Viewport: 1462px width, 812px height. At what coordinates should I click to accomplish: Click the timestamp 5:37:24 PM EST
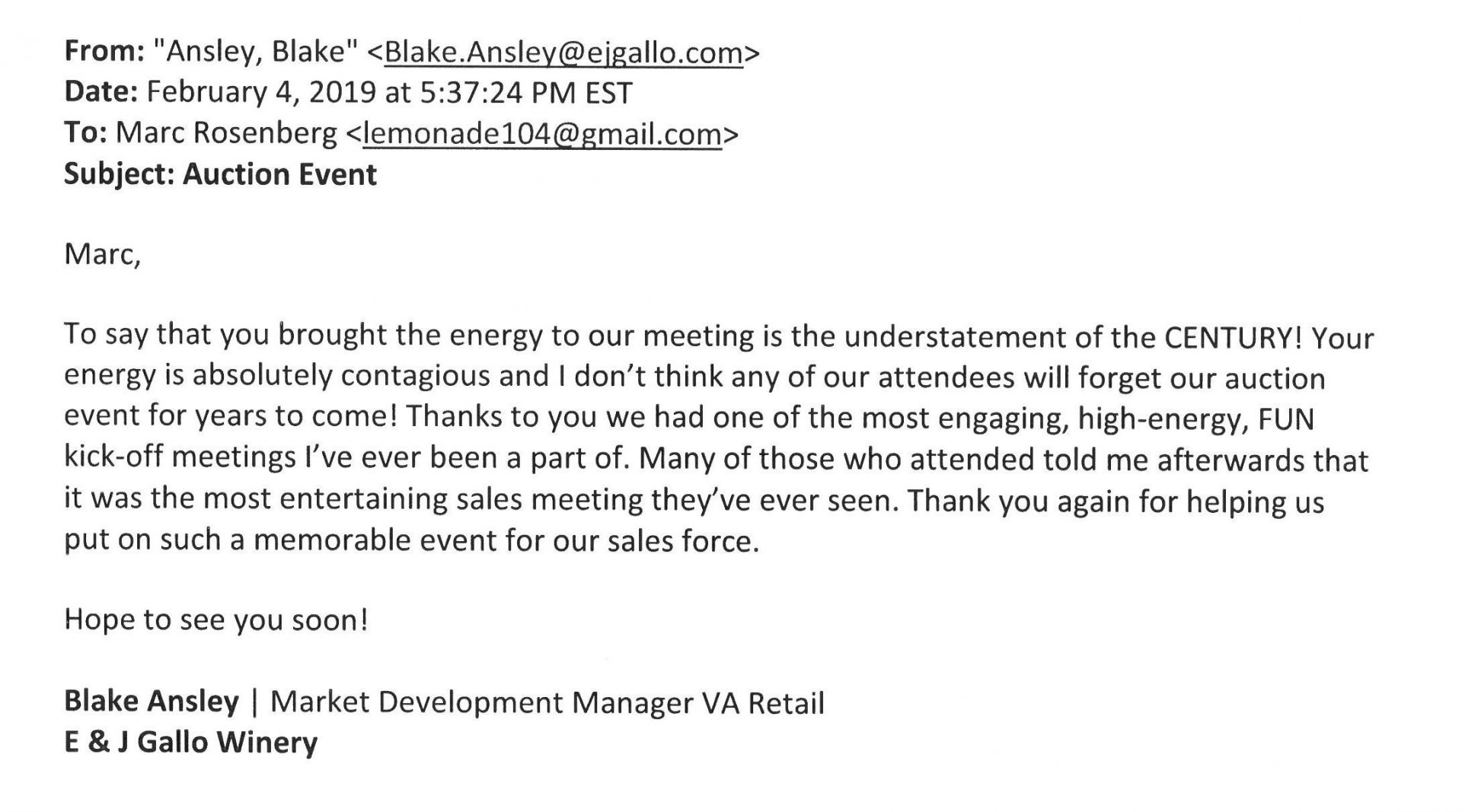tap(526, 93)
